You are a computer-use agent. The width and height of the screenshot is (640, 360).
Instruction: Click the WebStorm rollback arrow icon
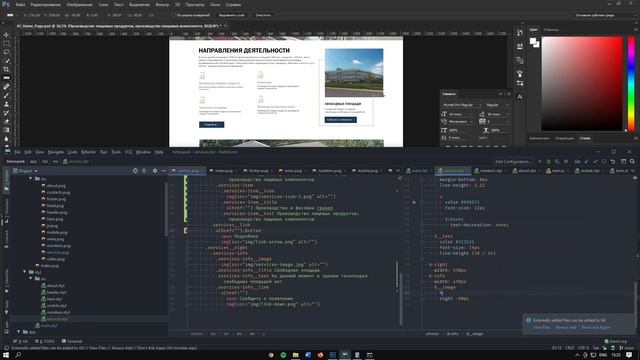click(x=613, y=162)
